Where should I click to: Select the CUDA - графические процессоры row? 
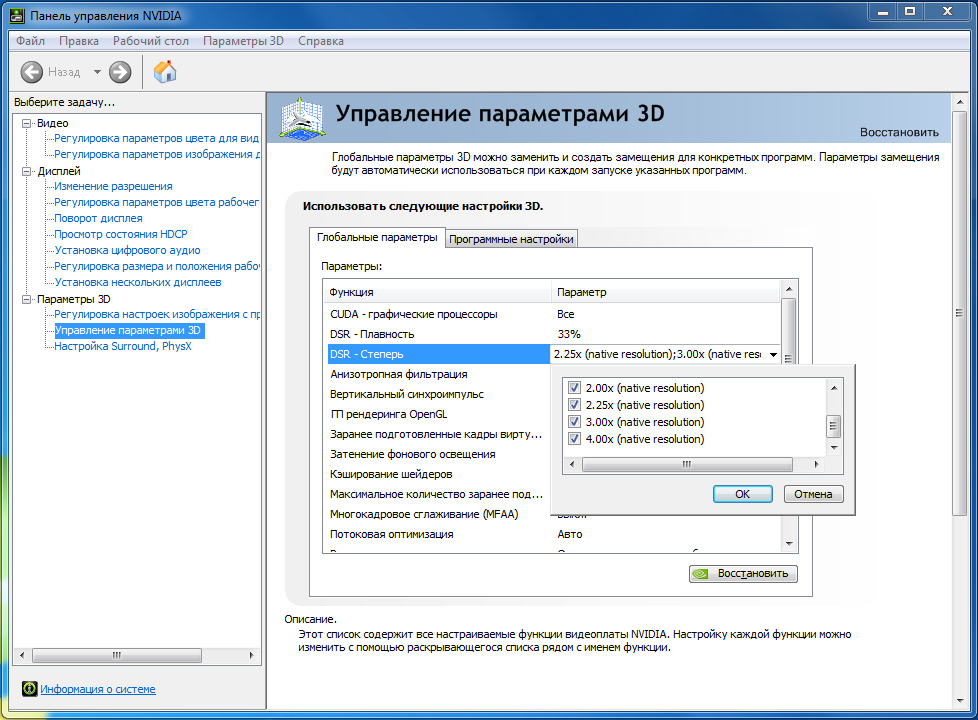pos(552,314)
